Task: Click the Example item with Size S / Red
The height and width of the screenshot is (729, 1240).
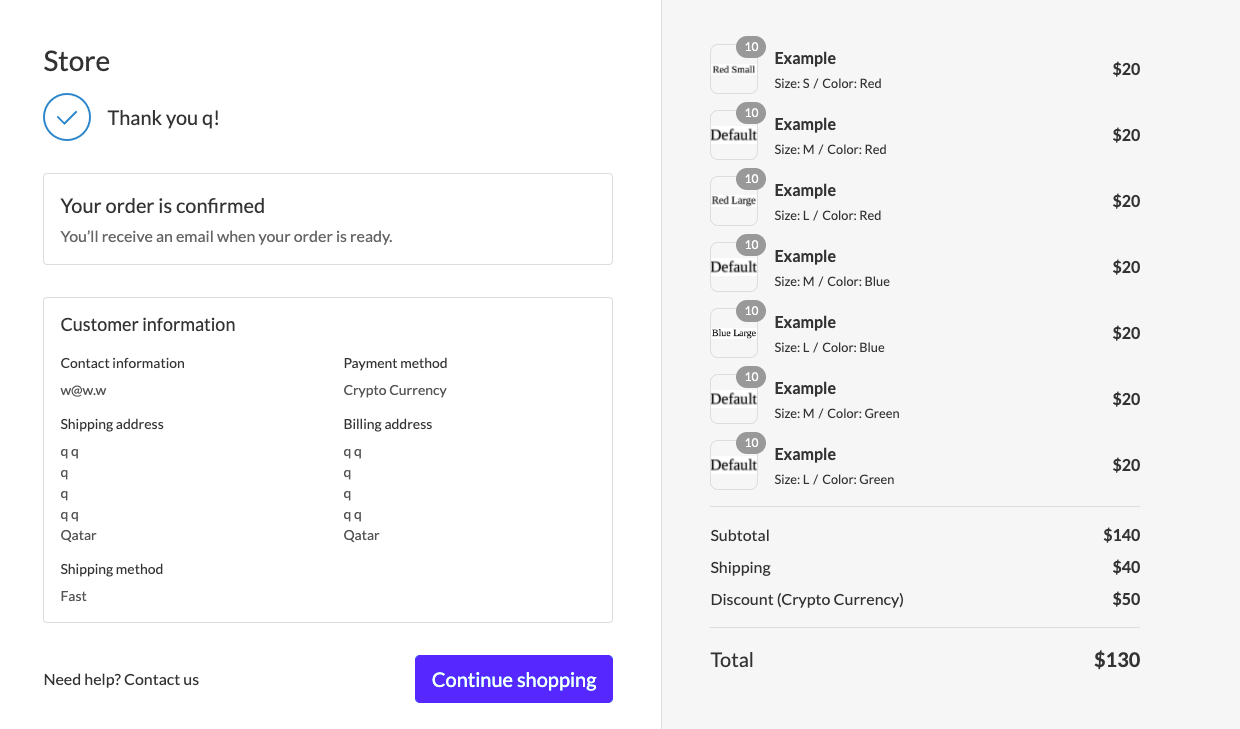Action: click(x=925, y=69)
